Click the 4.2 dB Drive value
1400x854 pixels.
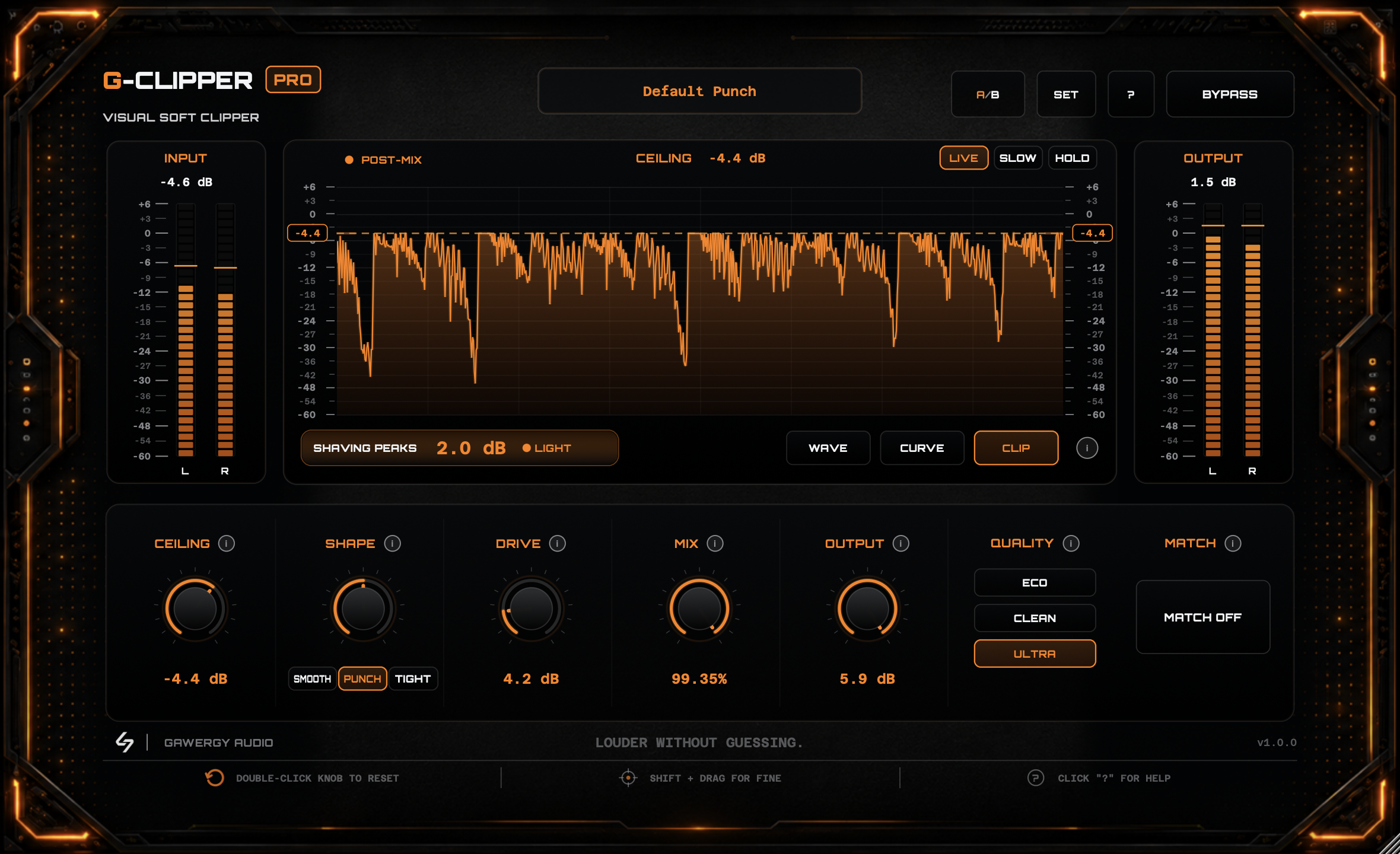(532, 678)
